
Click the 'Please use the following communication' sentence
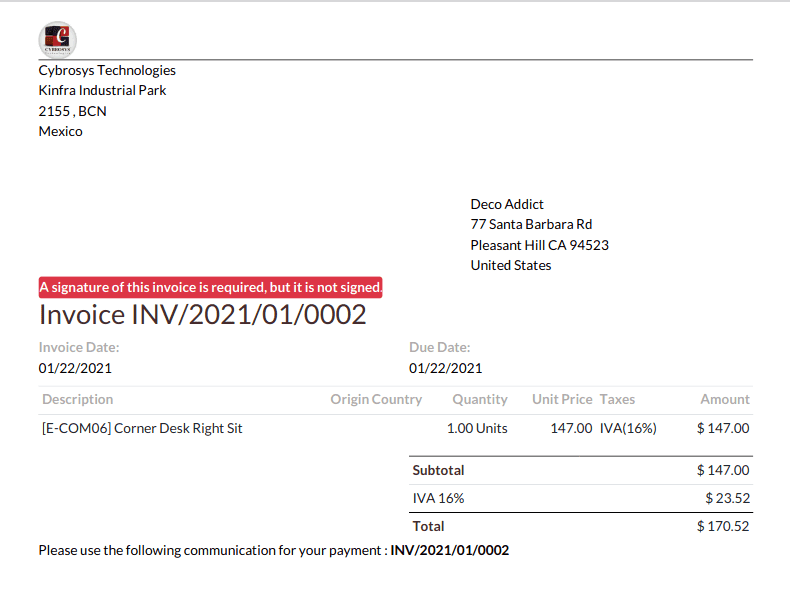pyautogui.click(x=213, y=550)
